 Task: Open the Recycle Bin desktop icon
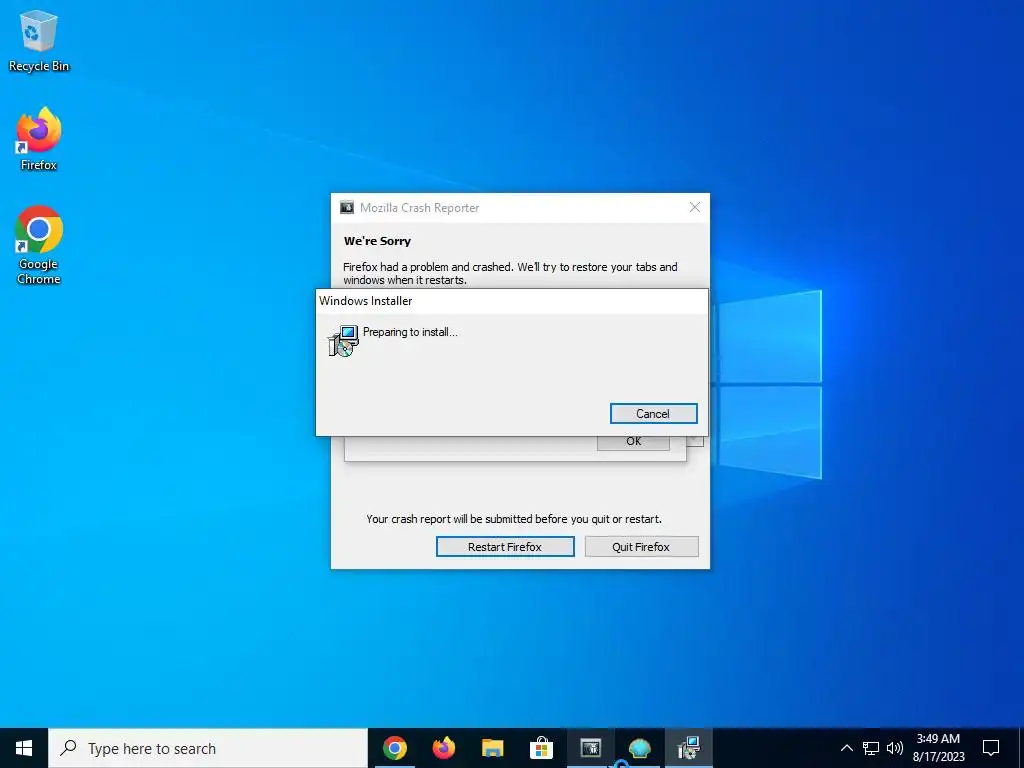click(39, 40)
